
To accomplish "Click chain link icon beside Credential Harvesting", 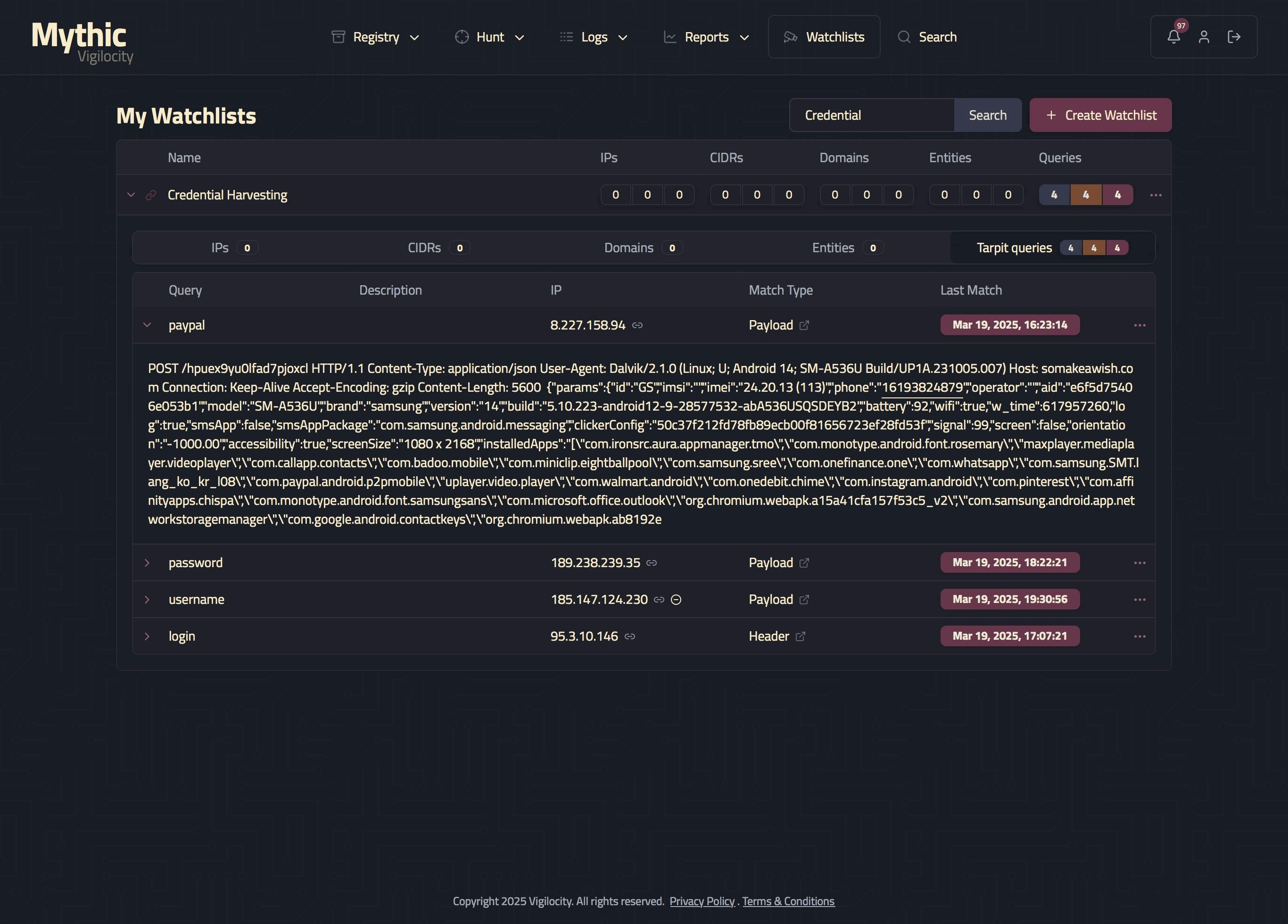I will point(150,195).
